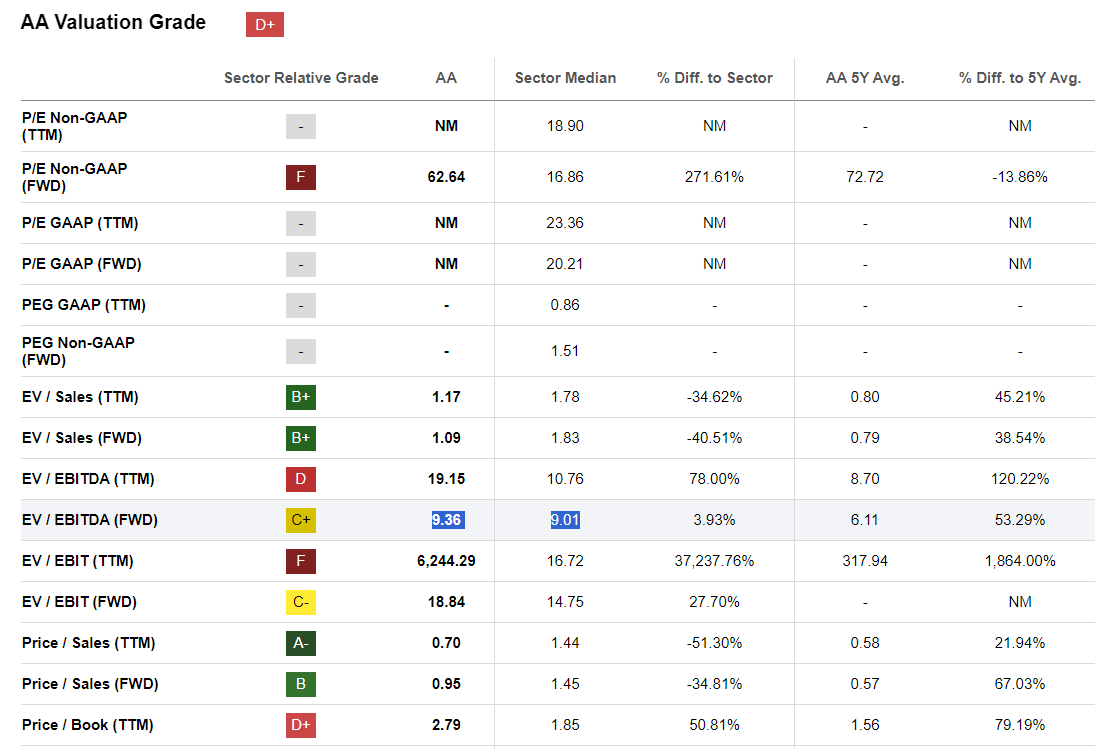Click the C- grade badge for EV / EBIT (FWD)
This screenshot has height=749, width=1111.
[300, 602]
